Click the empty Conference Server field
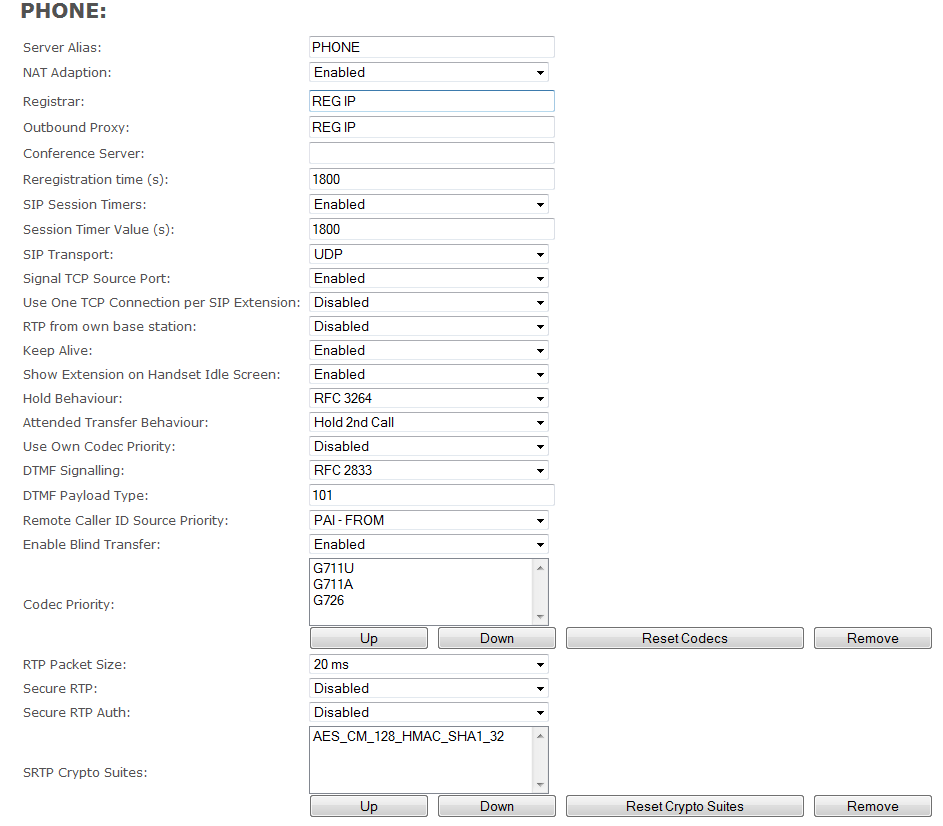Image resolution: width=943 pixels, height=826 pixels. click(431, 153)
